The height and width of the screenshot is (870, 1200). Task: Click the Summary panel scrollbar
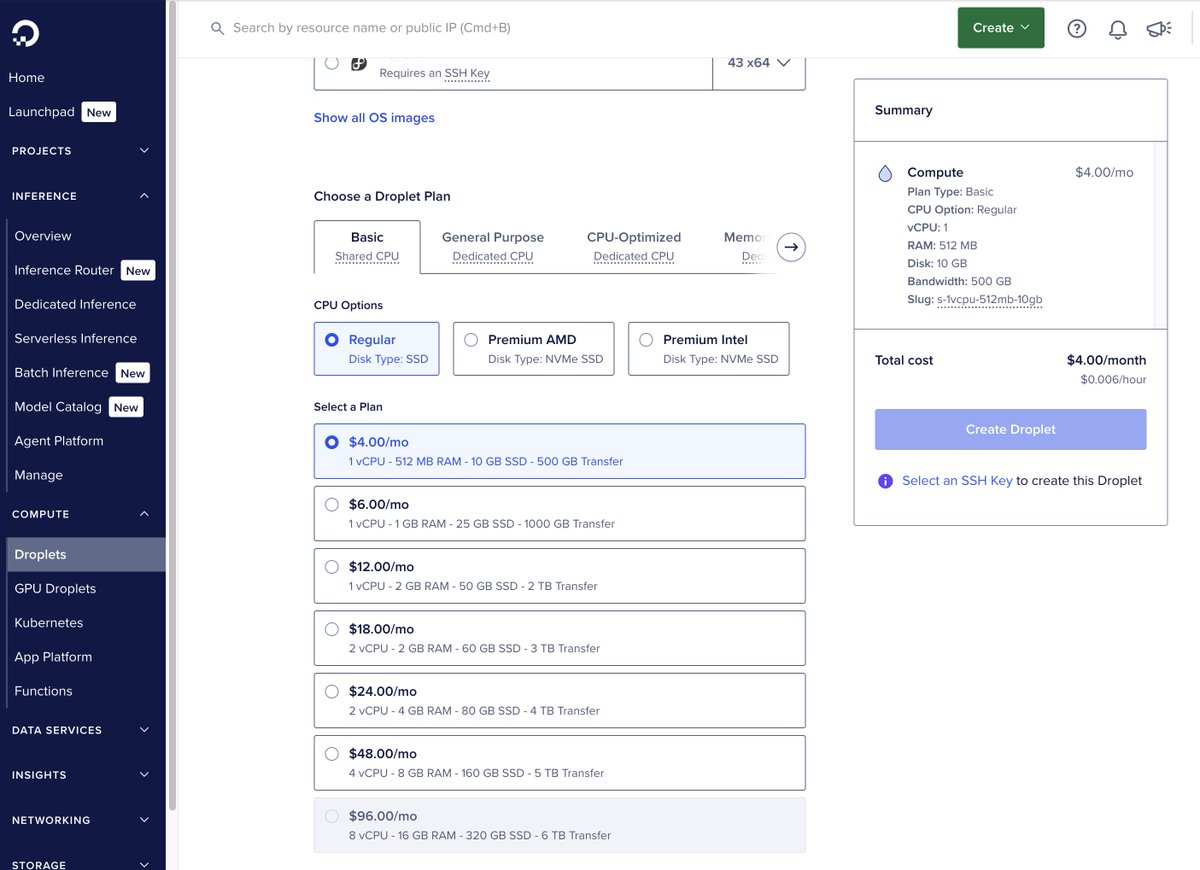click(x=1160, y=235)
